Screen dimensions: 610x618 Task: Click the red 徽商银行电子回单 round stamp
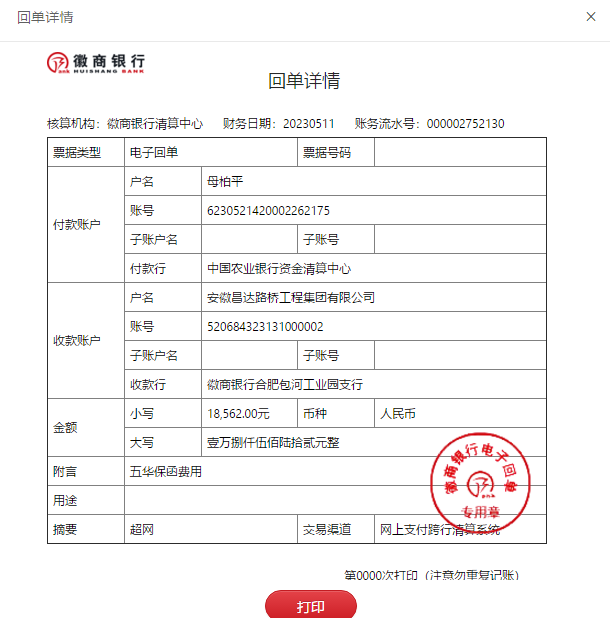[478, 483]
